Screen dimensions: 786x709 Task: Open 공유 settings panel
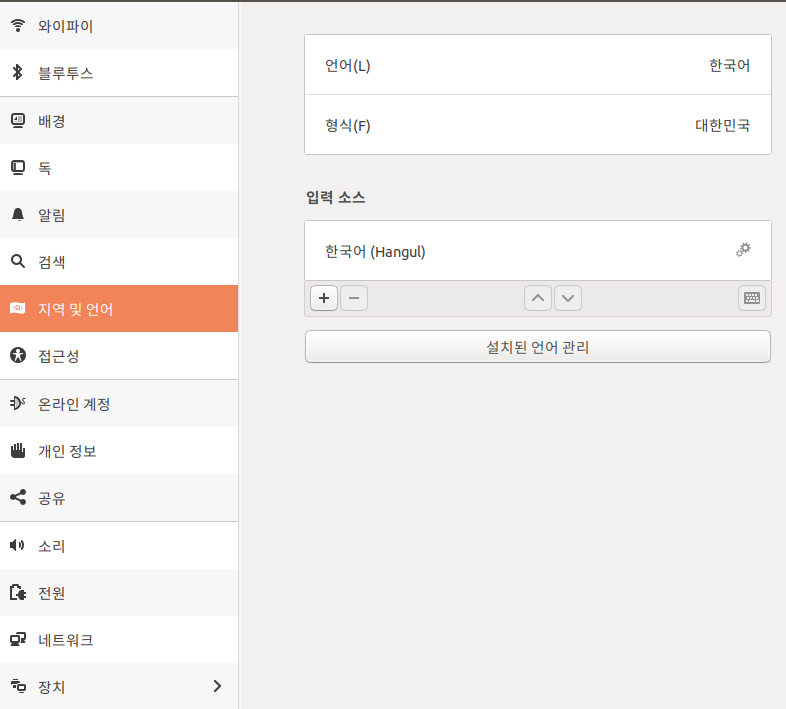[x=119, y=497]
